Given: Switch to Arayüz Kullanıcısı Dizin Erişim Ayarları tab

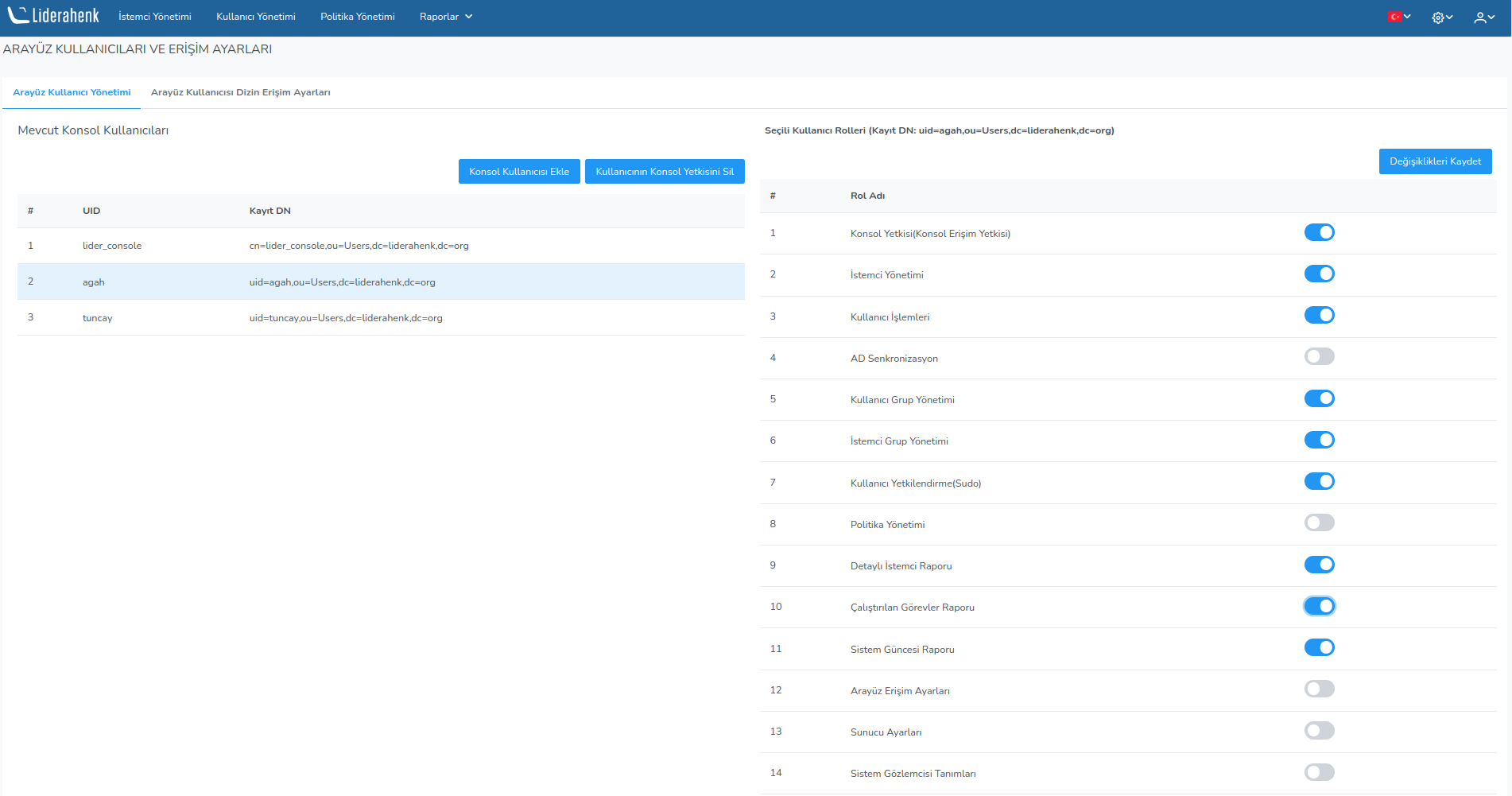Looking at the screenshot, I should pos(241,92).
